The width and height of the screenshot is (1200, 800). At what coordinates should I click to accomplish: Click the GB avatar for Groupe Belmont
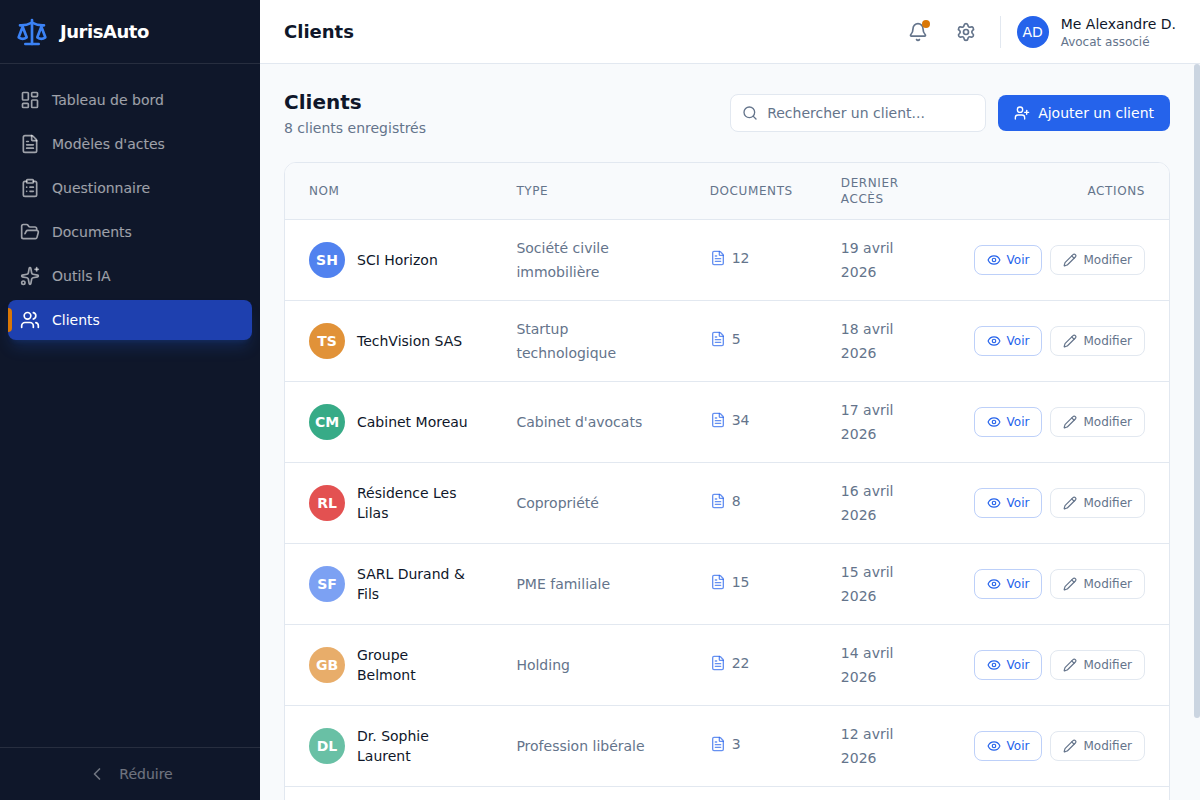327,665
